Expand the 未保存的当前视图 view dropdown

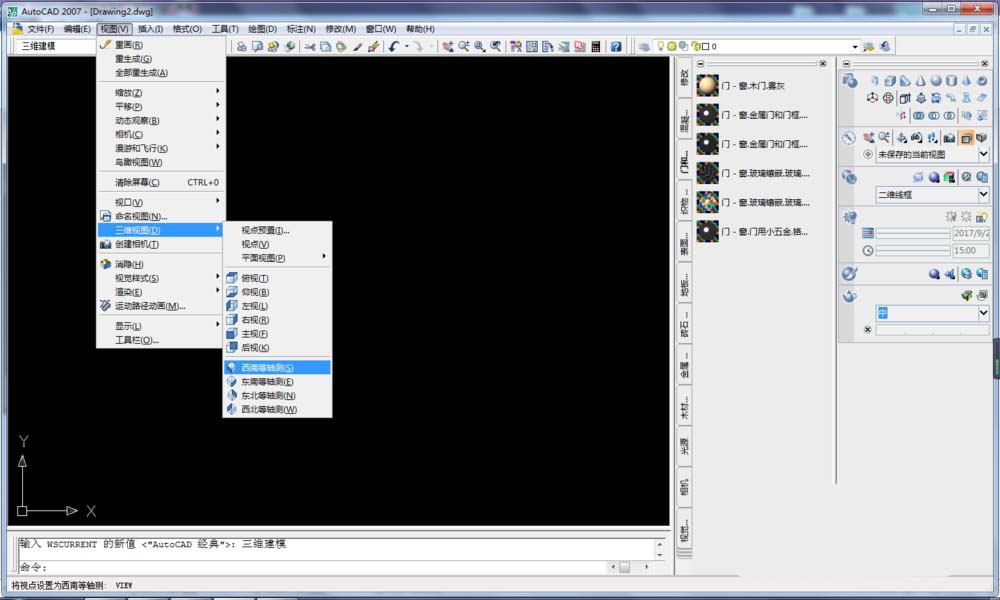click(x=984, y=155)
